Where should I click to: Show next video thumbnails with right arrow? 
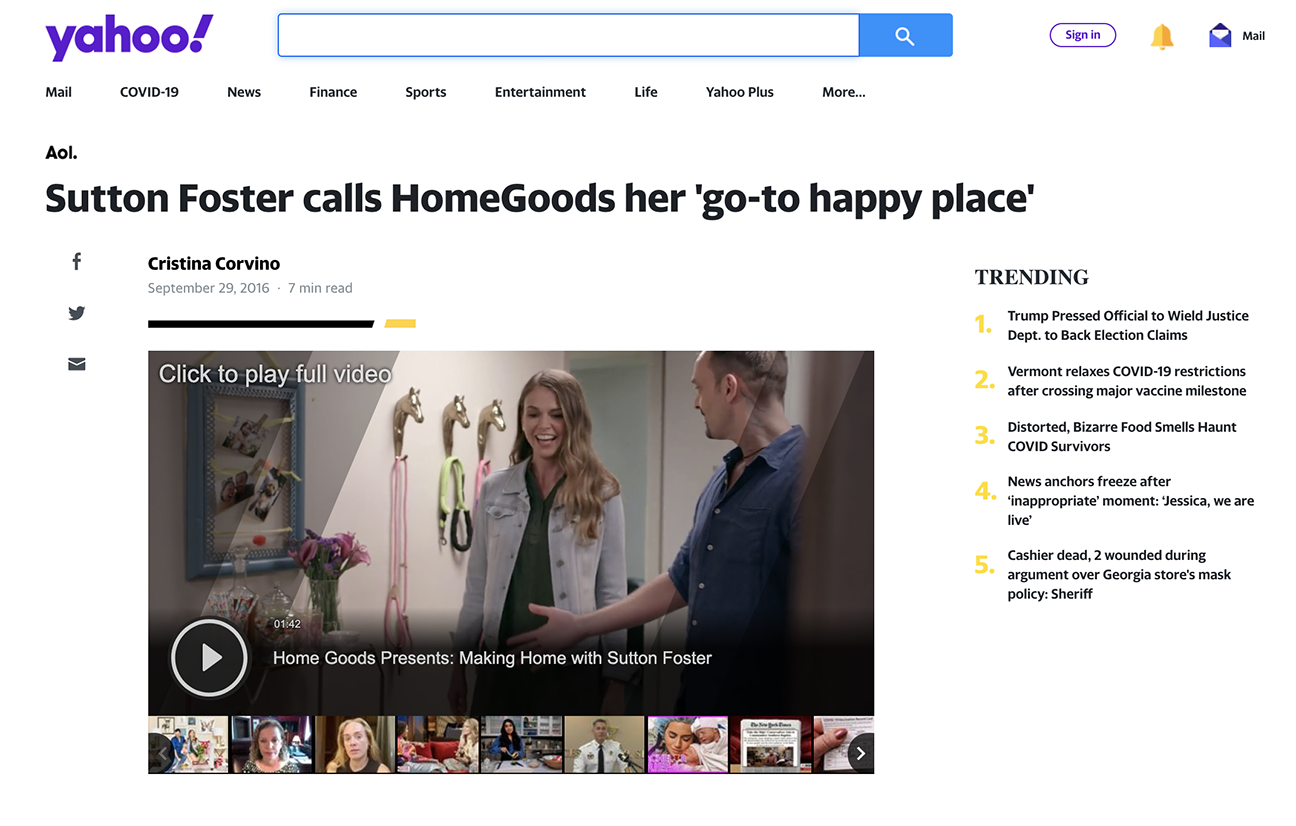860,753
